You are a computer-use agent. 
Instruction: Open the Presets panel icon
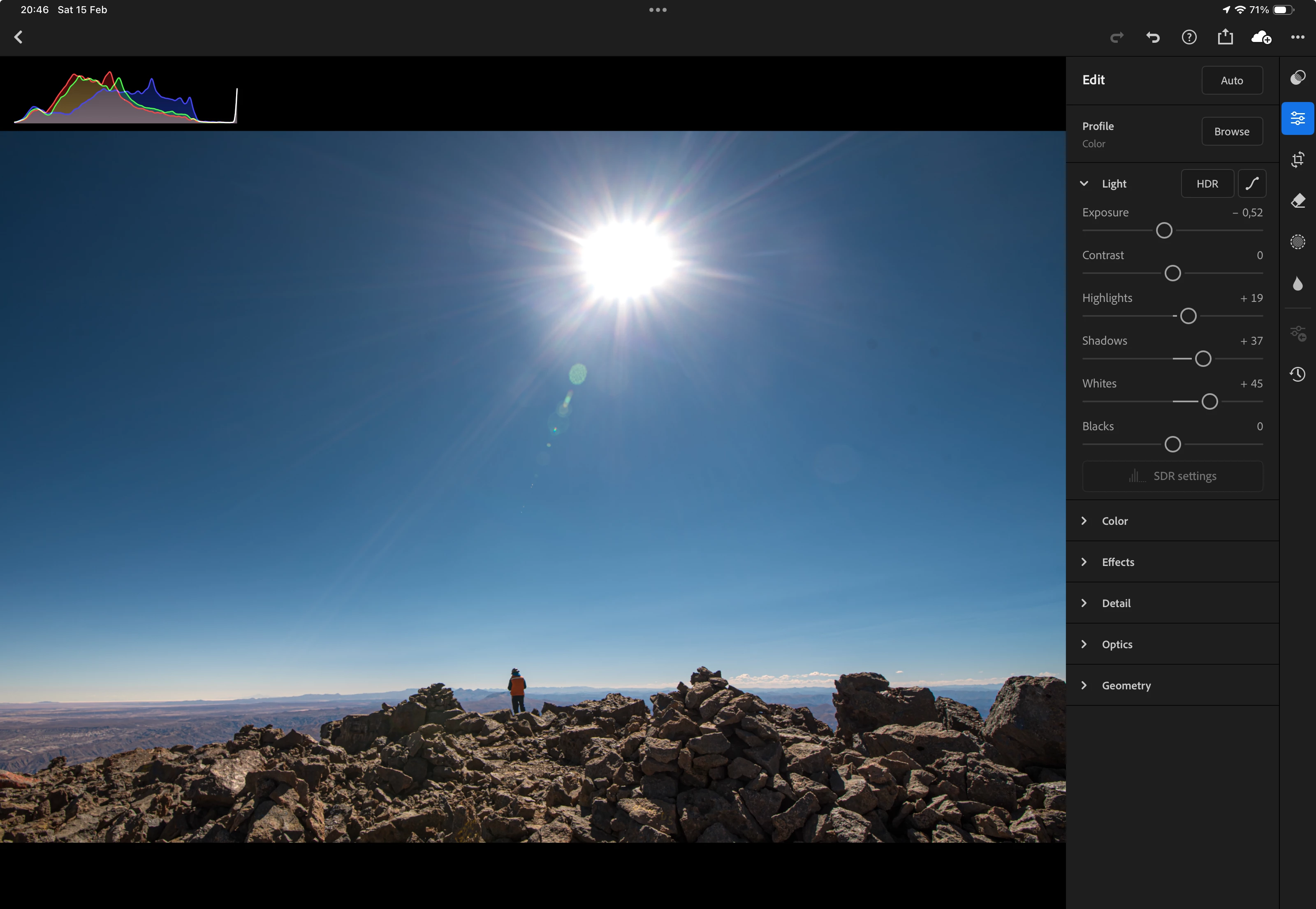[x=1297, y=77]
